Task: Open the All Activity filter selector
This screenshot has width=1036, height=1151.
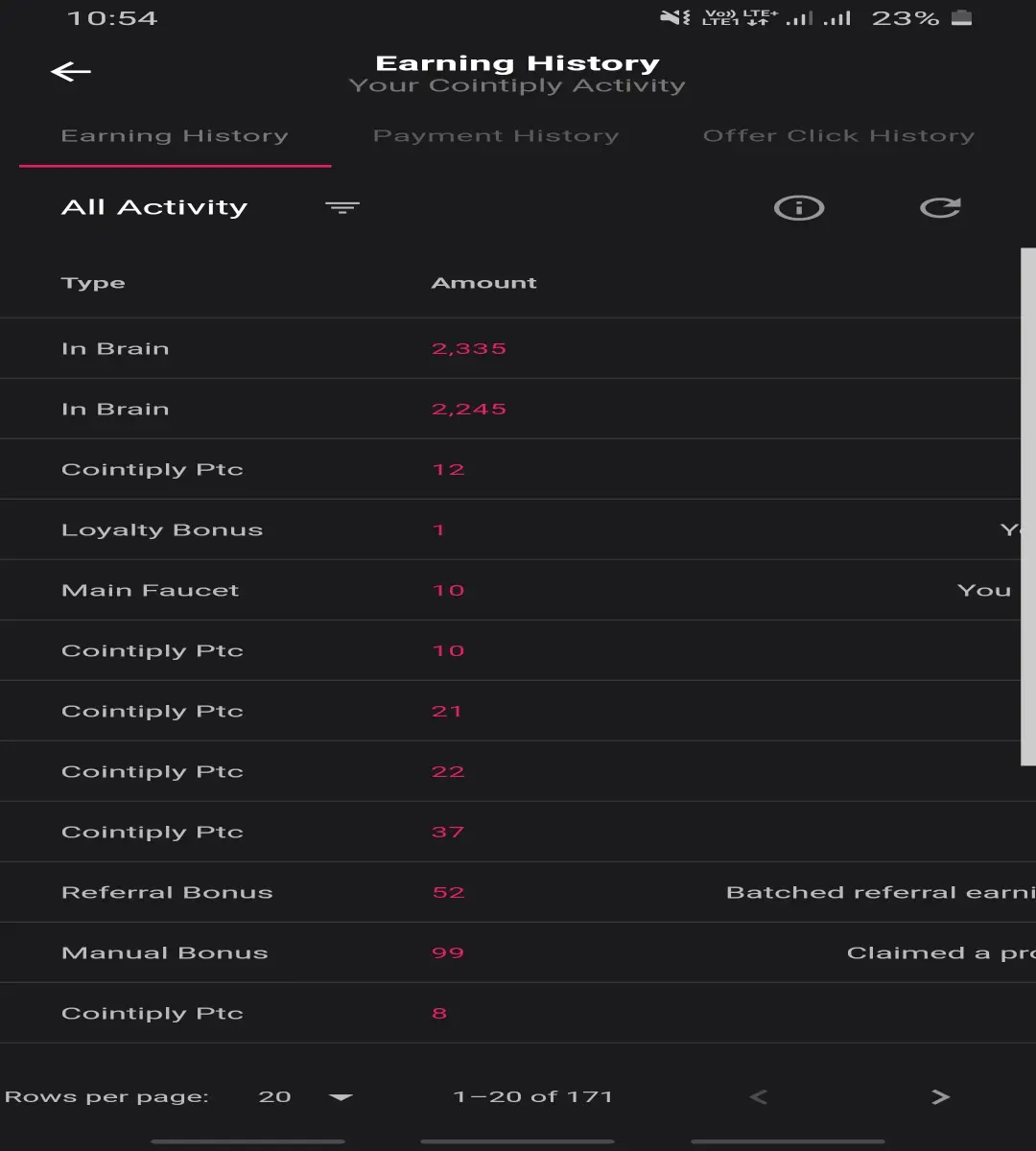Action: click(x=154, y=207)
